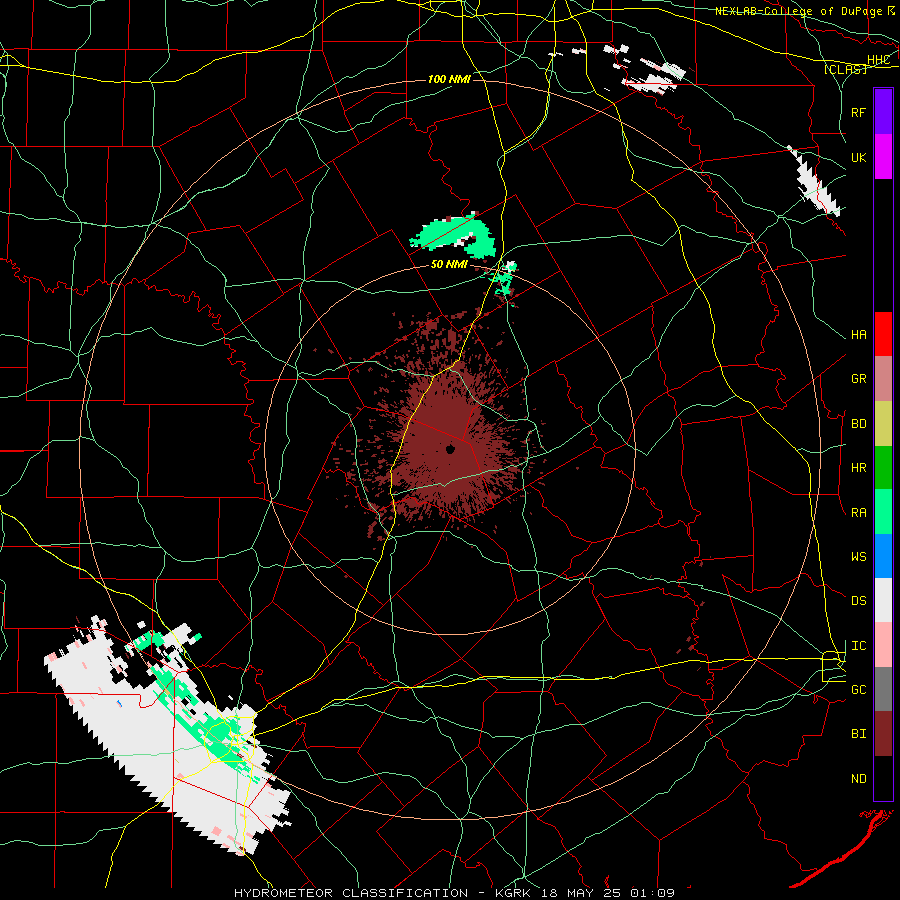The width and height of the screenshot is (900, 900).
Task: Click the blue WS legend swatch
Action: point(883,556)
